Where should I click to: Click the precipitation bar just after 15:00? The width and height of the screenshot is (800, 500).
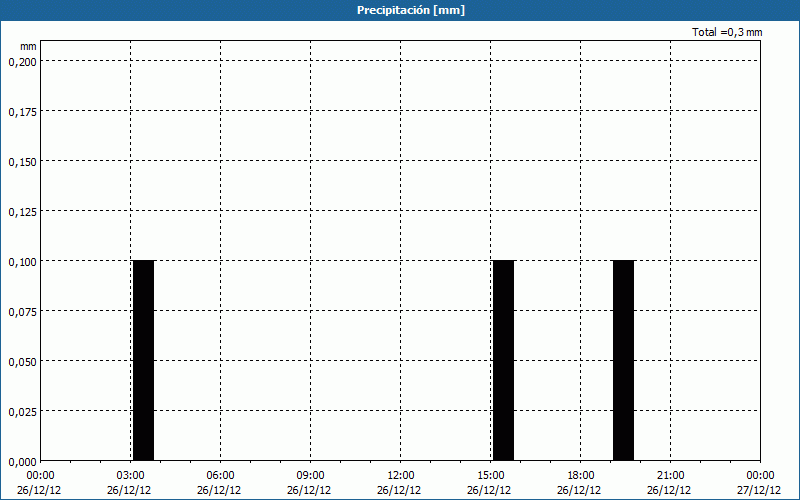pos(504,360)
